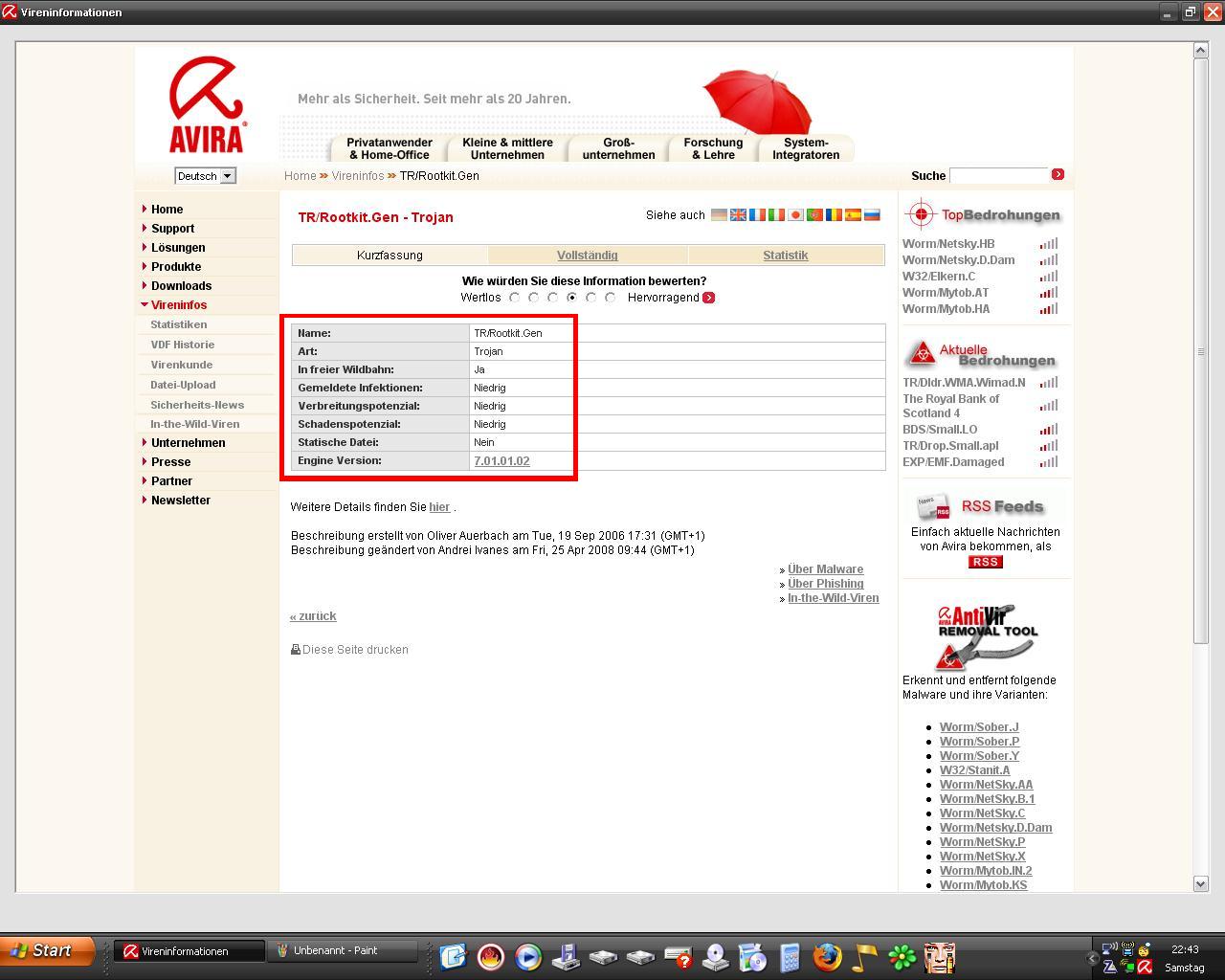Select the Spanish flag icon
Viewport: 1225px width, 980px height.
pos(853,215)
